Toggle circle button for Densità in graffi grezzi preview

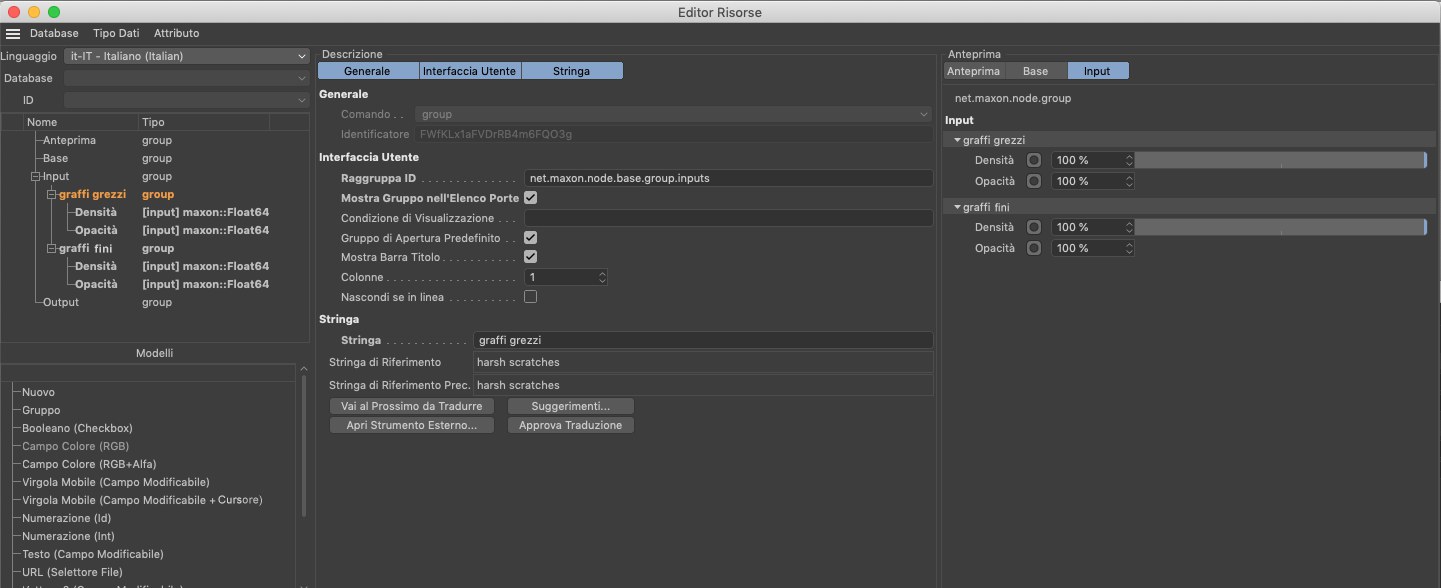[1034, 160]
